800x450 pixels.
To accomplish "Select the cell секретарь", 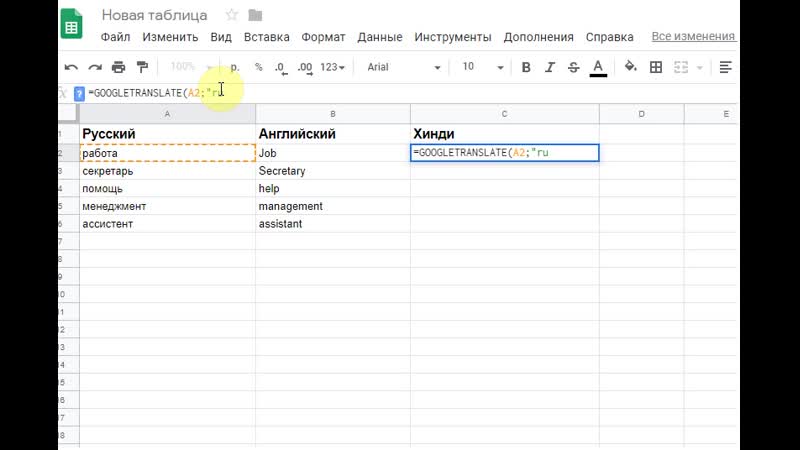I will coord(167,171).
